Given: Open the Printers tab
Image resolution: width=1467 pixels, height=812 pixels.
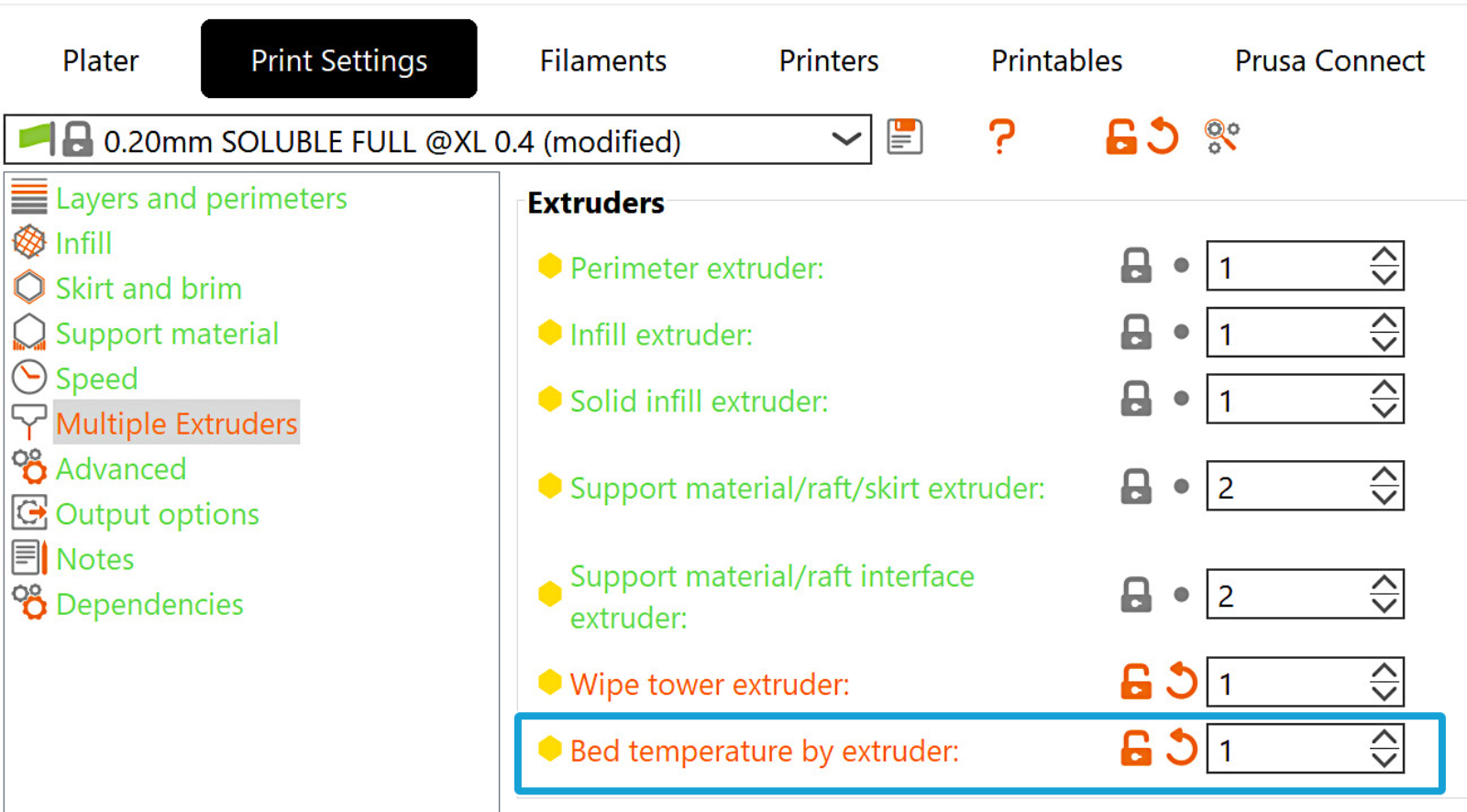Looking at the screenshot, I should [x=828, y=60].
